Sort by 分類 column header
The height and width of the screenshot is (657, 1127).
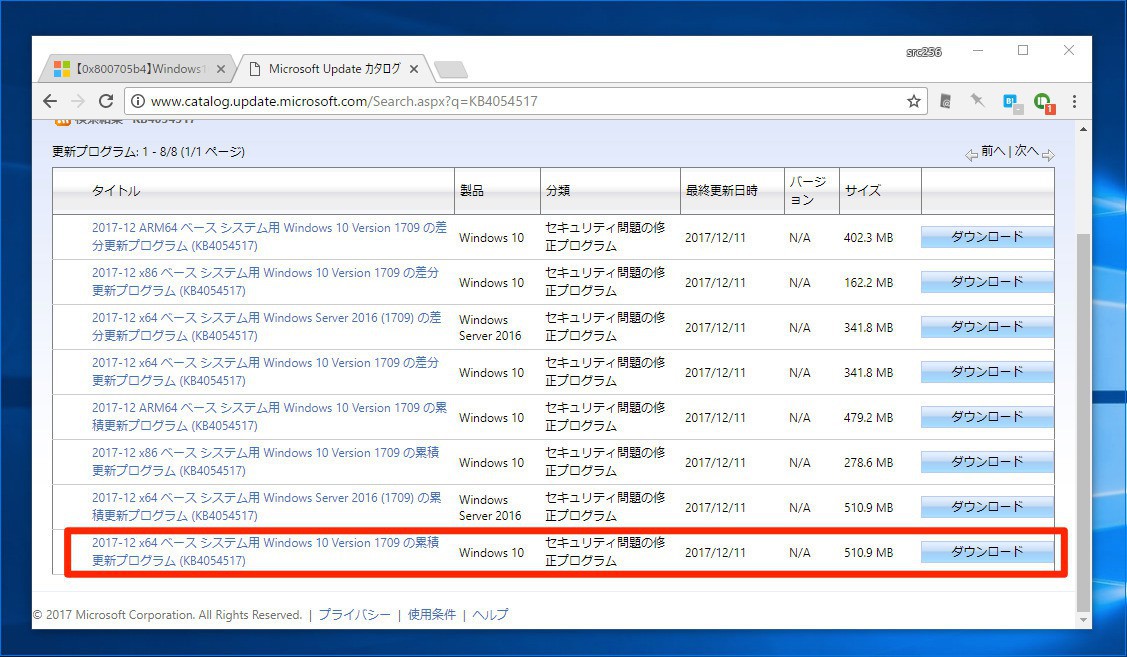pos(558,190)
